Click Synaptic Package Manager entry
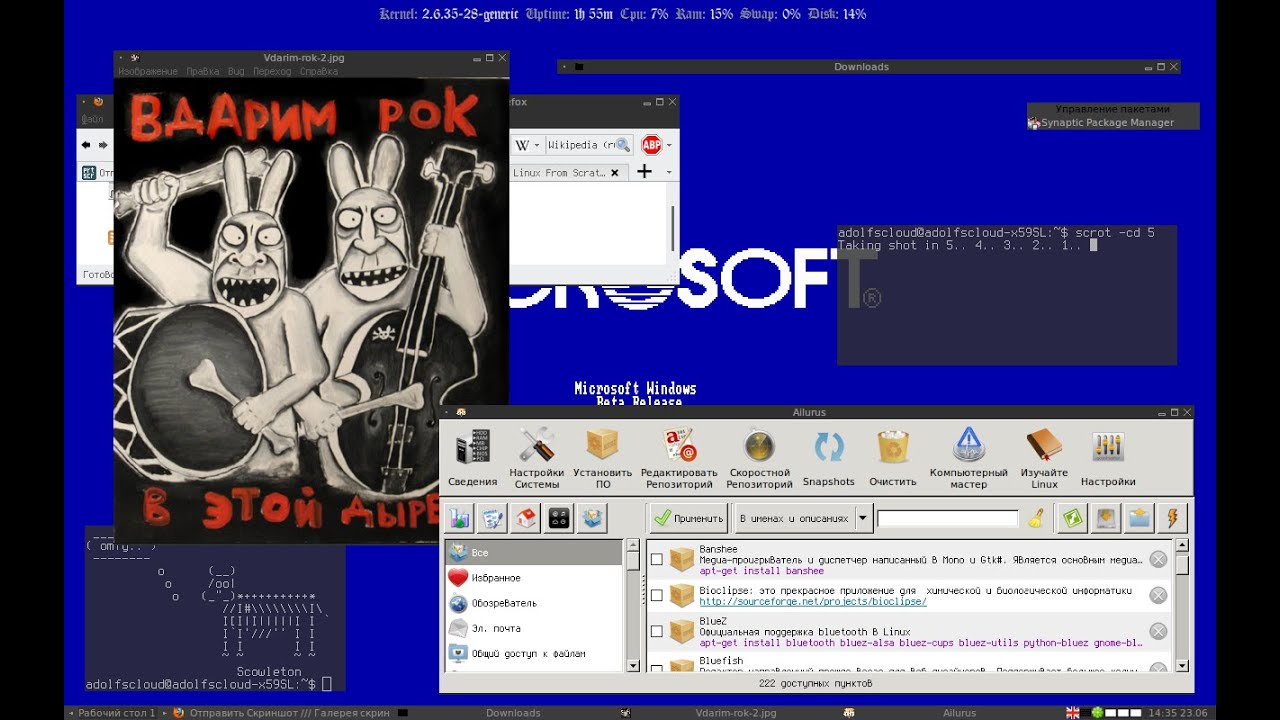The width and height of the screenshot is (1280, 720). (1107, 123)
